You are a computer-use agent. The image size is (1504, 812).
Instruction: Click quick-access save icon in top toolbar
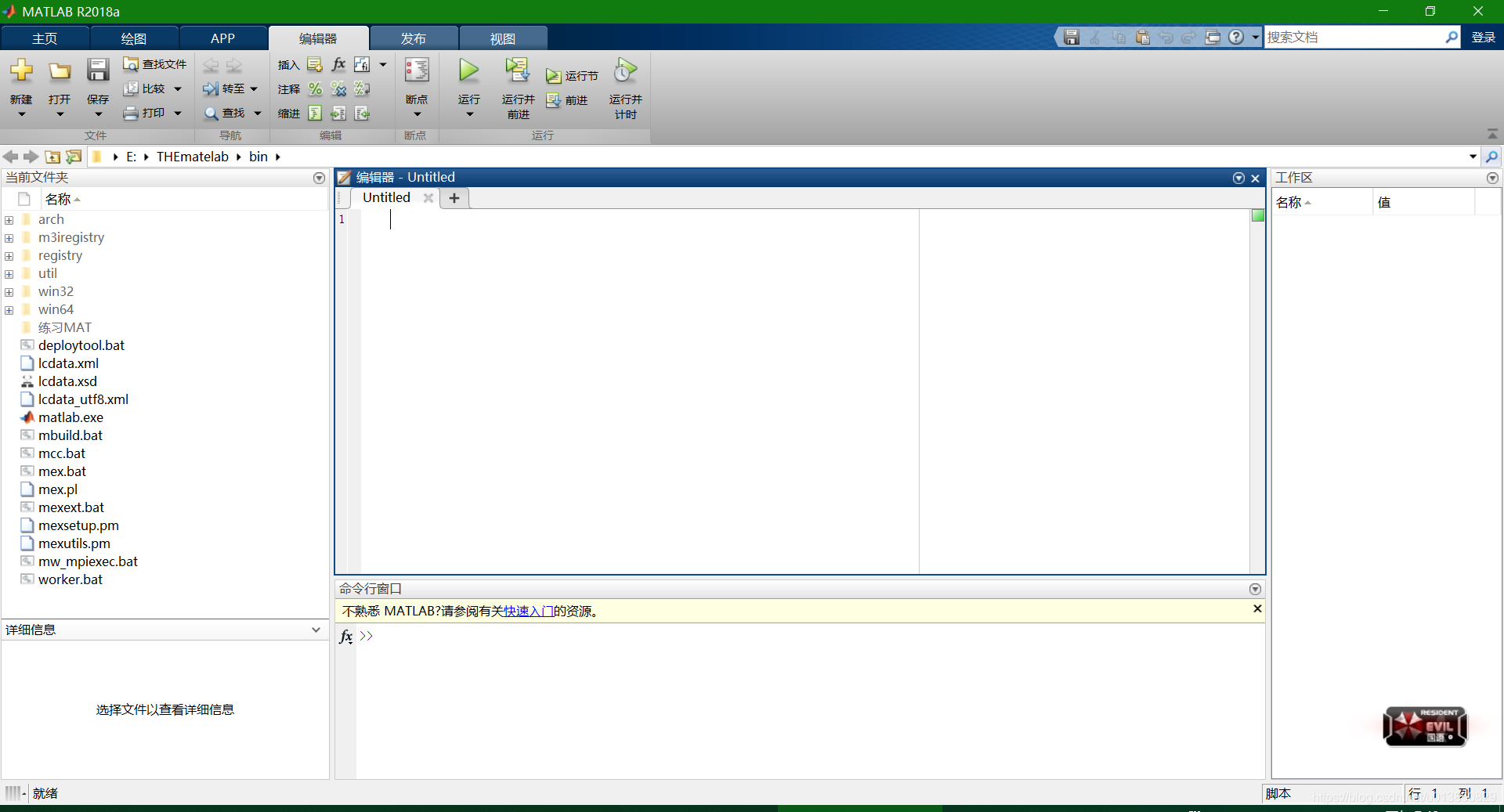pyautogui.click(x=1072, y=38)
